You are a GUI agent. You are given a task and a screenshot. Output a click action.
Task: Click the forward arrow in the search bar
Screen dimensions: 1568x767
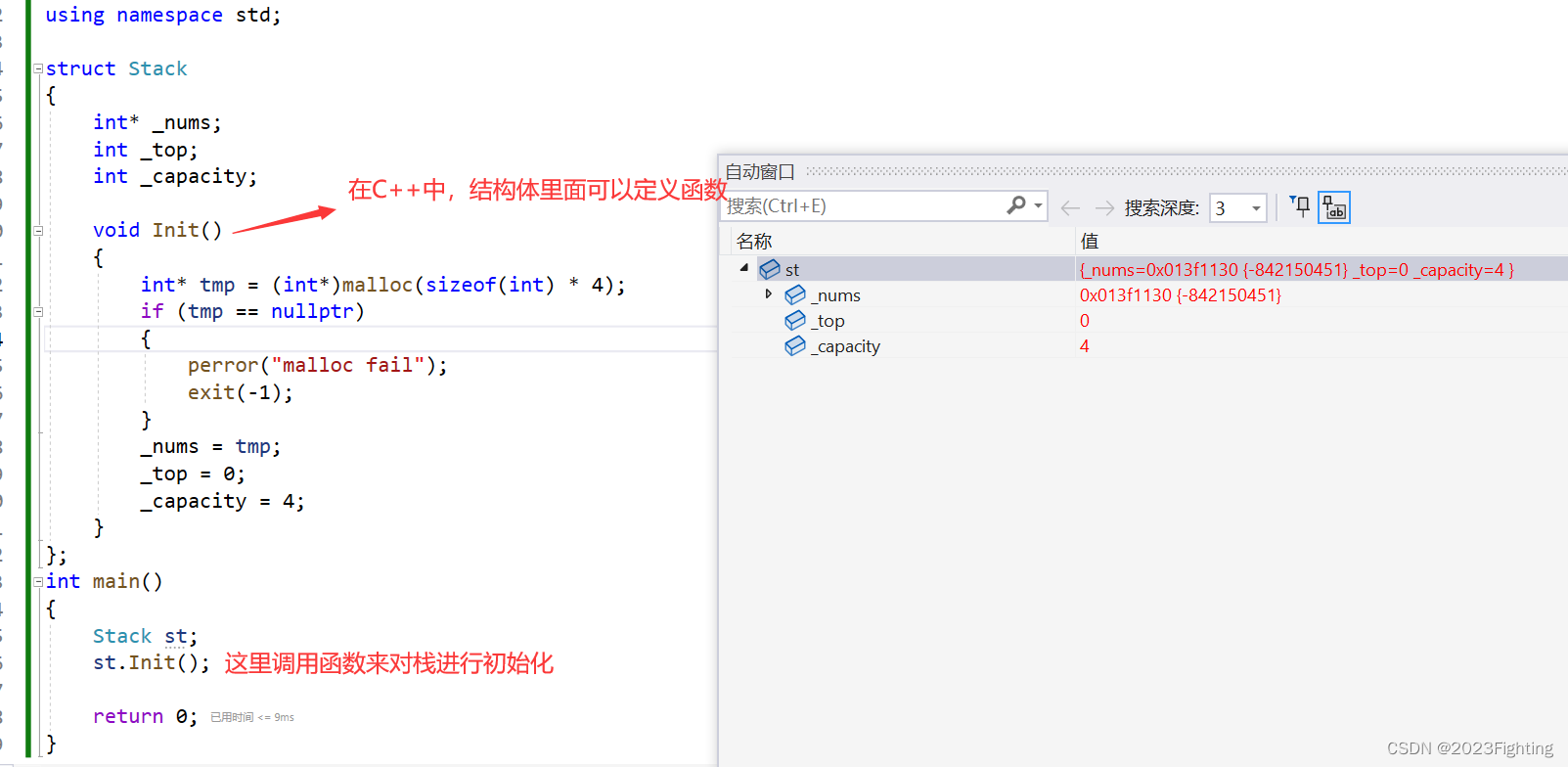click(x=1104, y=207)
